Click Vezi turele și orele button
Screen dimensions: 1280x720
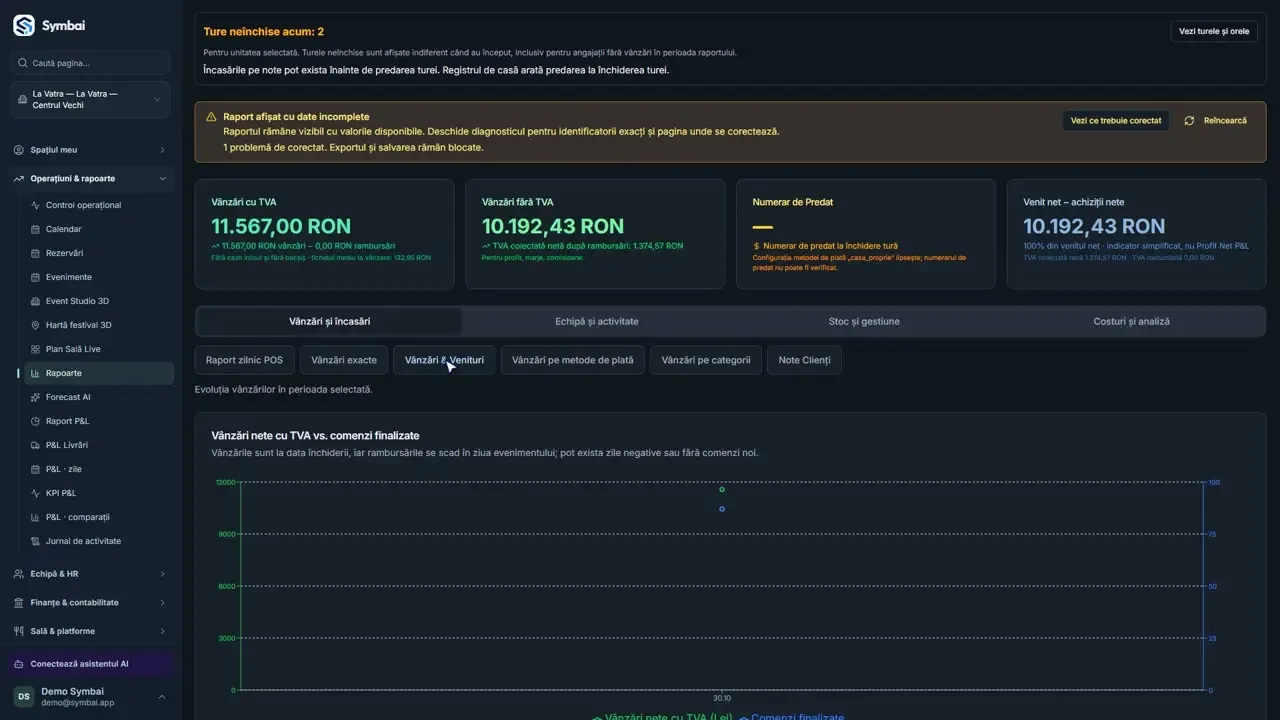pos(1214,31)
